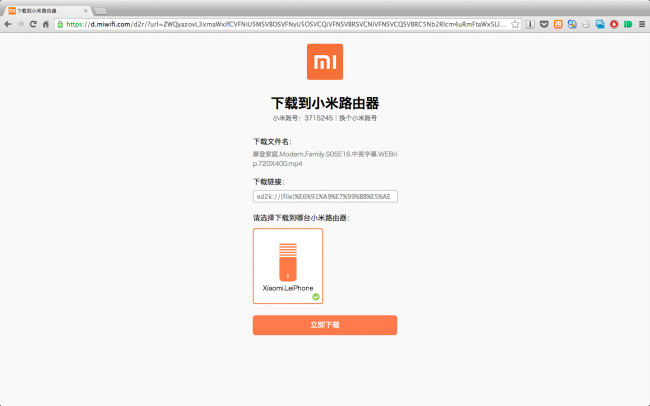The width and height of the screenshot is (650, 406).
Task: Click the account number 3715245
Action: [x=318, y=118]
